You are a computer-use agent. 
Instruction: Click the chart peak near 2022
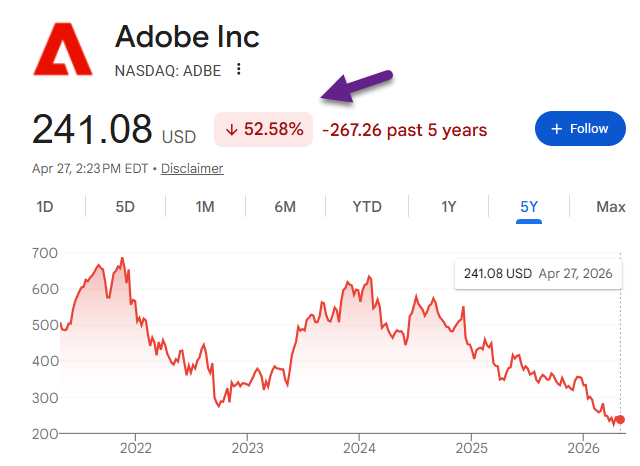[122, 259]
